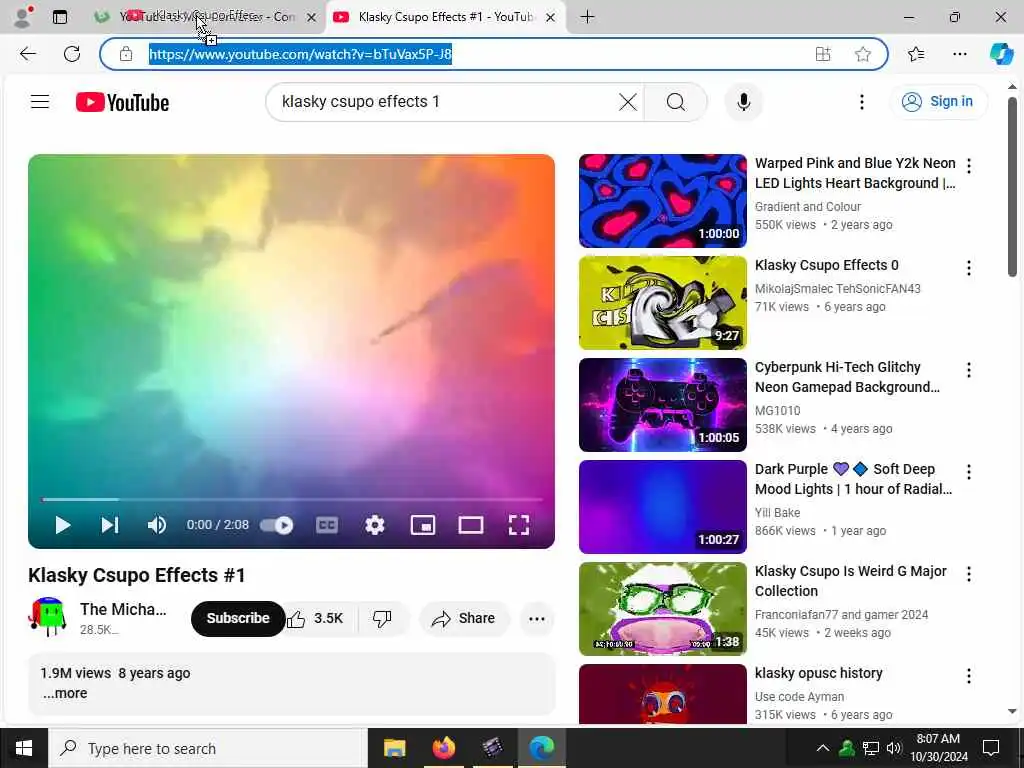Close Klasky Csupo Effects #1 tab
This screenshot has height=768, width=1024.
(x=551, y=18)
